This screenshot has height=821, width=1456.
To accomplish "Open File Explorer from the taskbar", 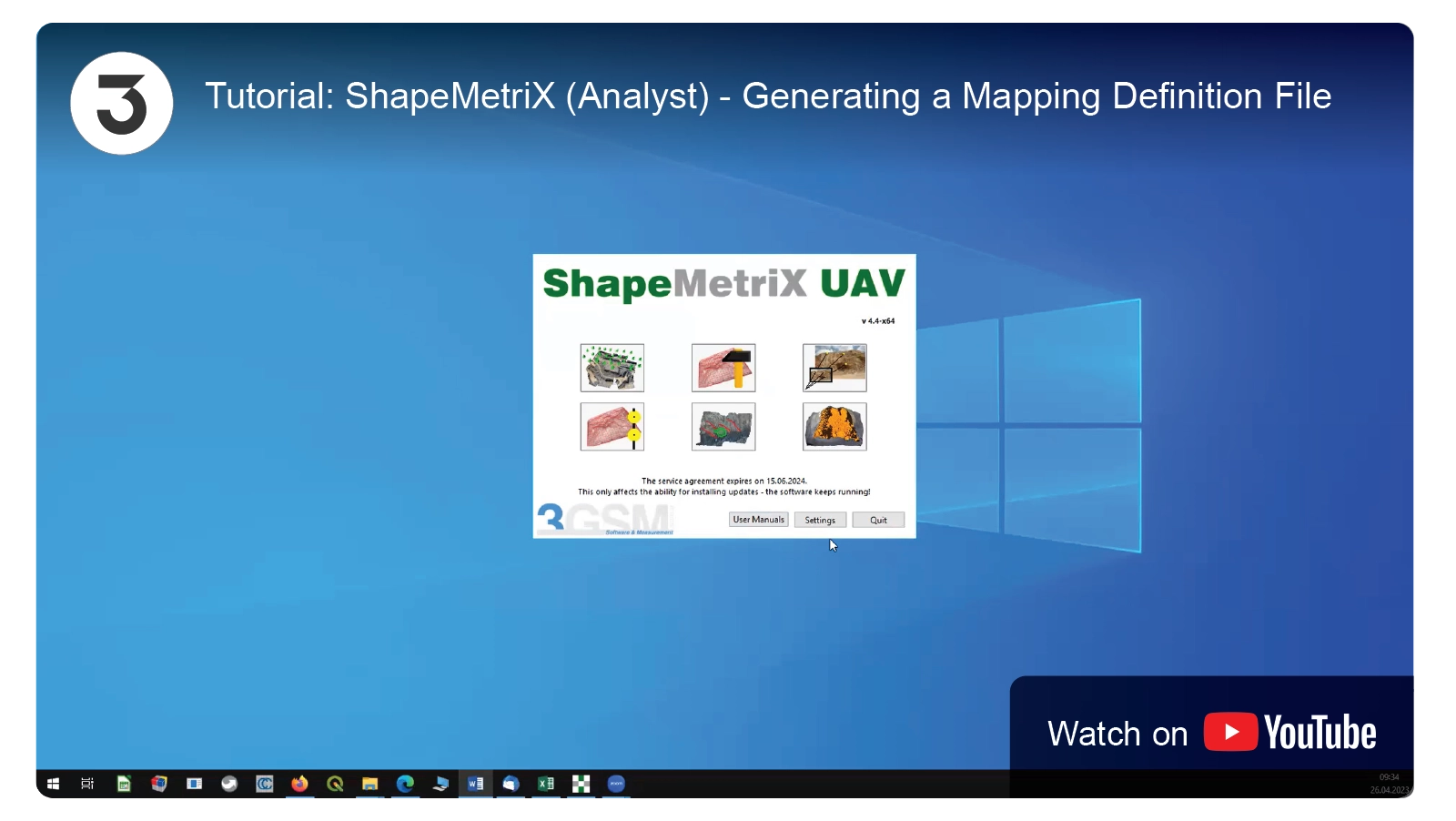I will pyautogui.click(x=369, y=784).
